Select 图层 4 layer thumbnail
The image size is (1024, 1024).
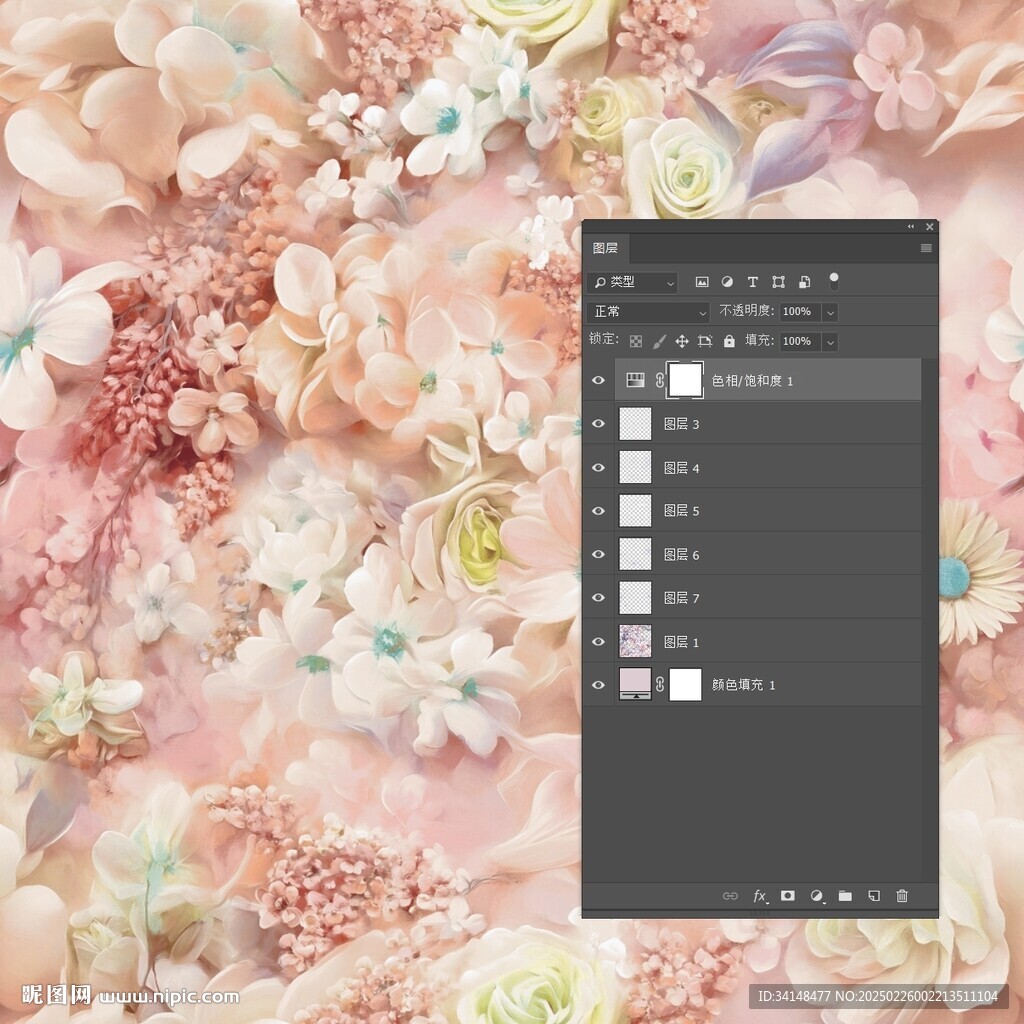pyautogui.click(x=635, y=467)
